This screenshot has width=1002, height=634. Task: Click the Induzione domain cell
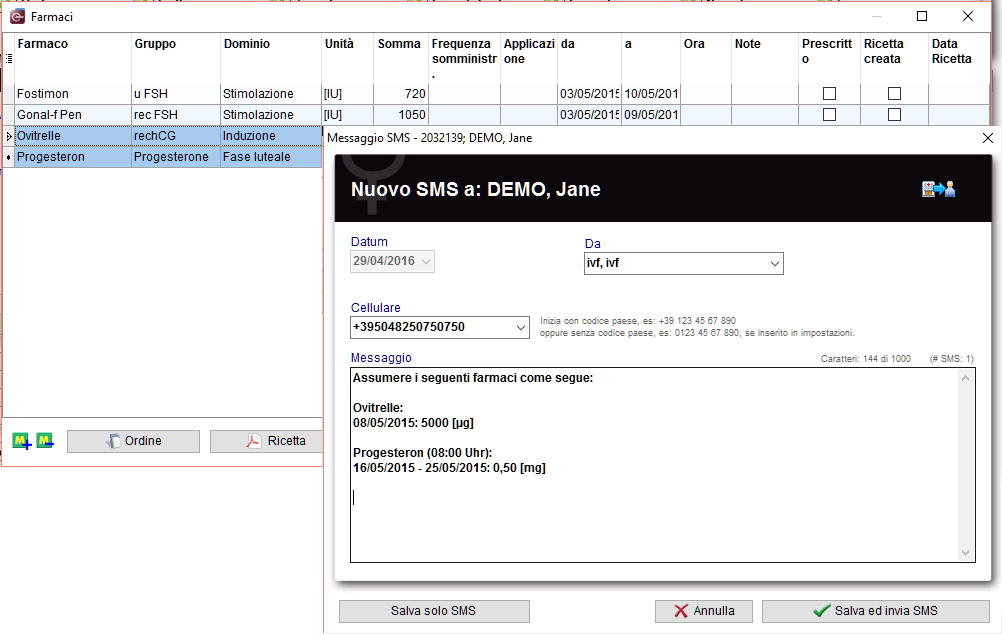click(271, 136)
